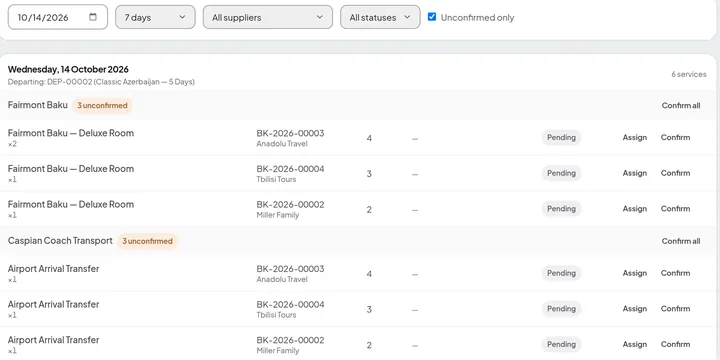Click Confirm all for Caspian Coach Transport

[681, 241]
